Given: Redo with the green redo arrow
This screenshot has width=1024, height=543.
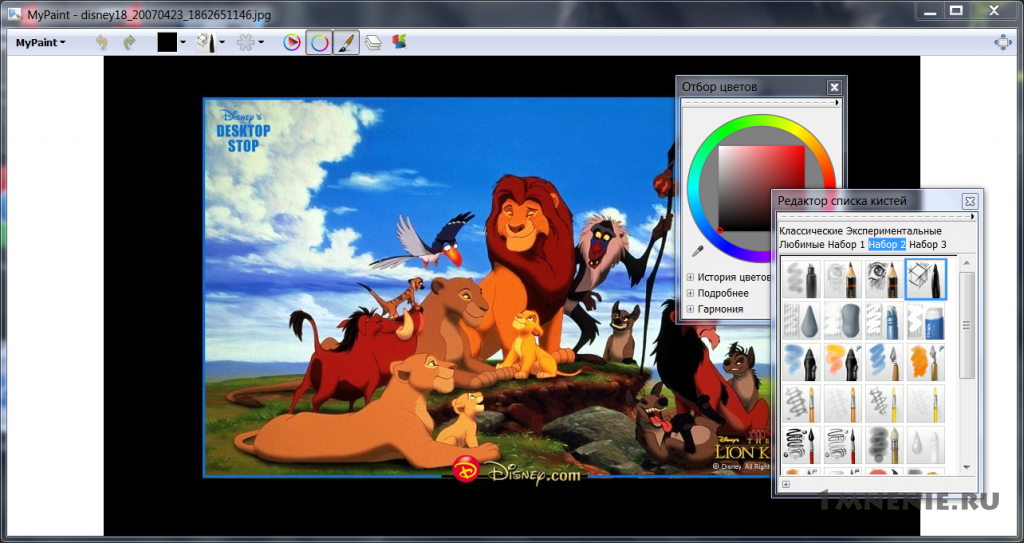Looking at the screenshot, I should [129, 42].
